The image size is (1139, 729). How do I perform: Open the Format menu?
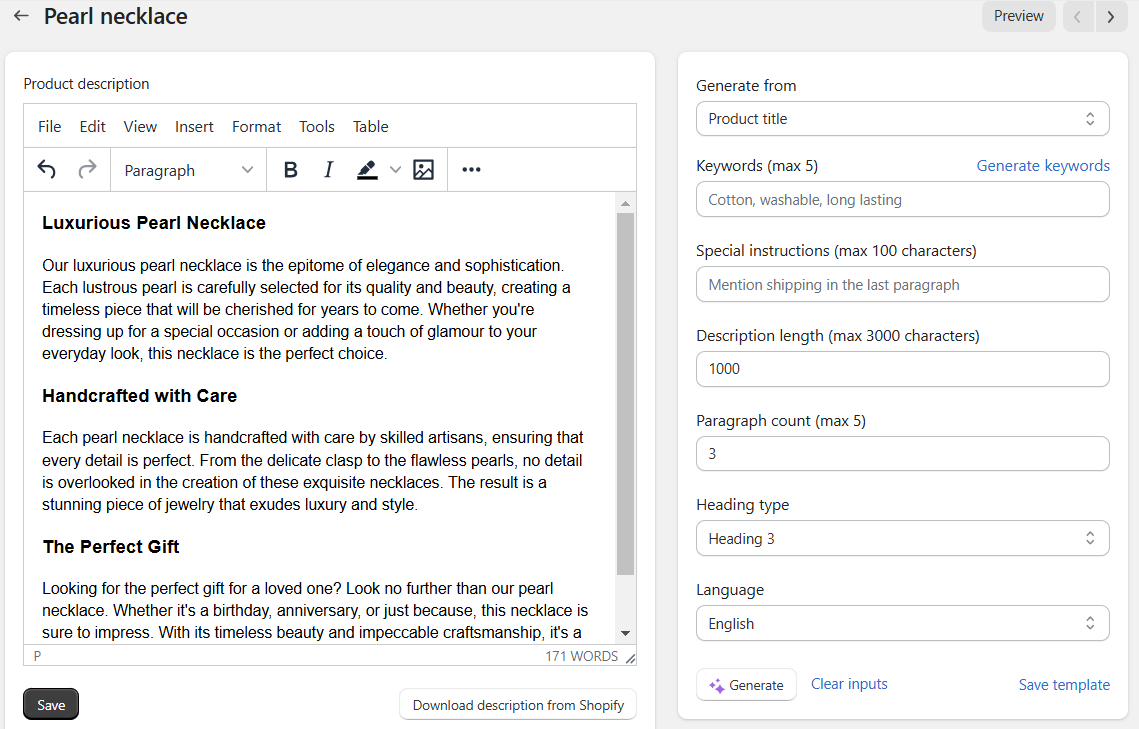pos(256,126)
